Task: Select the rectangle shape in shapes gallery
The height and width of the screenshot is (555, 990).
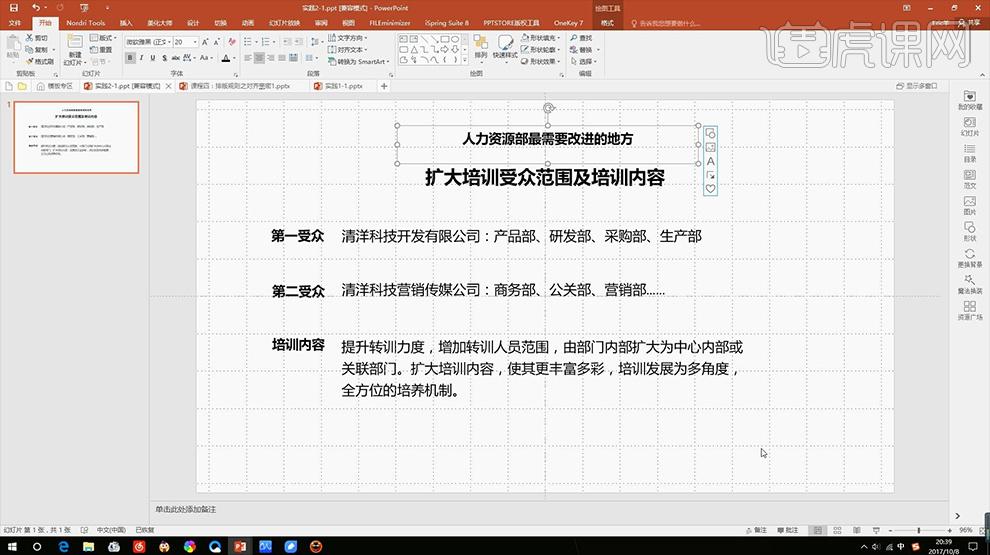Action: click(444, 39)
